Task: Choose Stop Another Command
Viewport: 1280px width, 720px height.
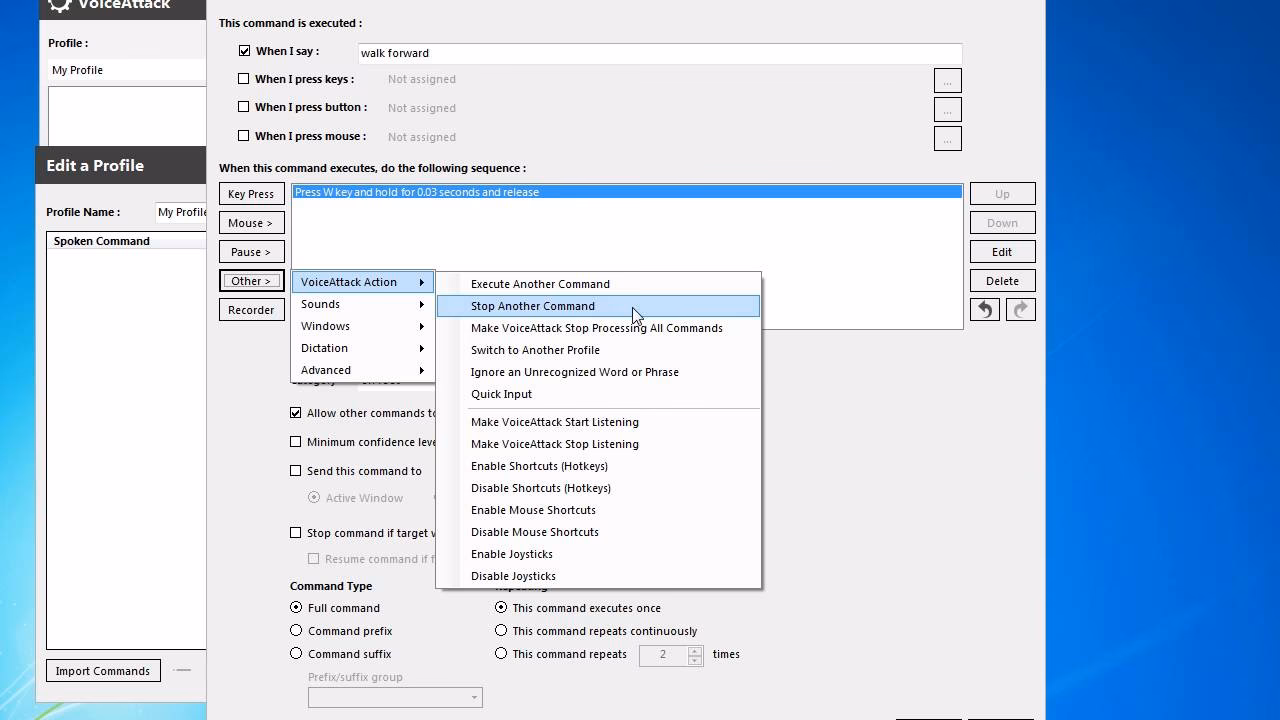Action: click(598, 306)
